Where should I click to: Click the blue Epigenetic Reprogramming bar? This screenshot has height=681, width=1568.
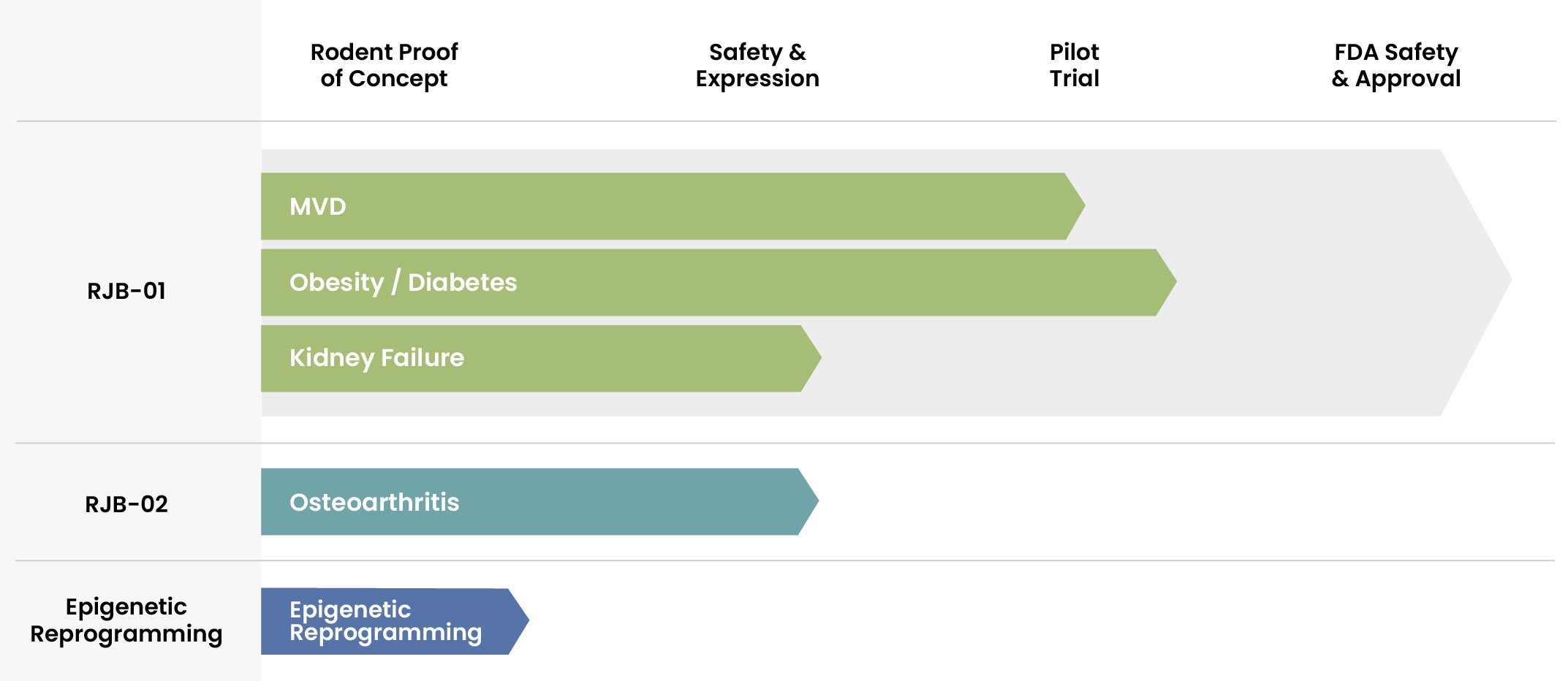(x=395, y=621)
